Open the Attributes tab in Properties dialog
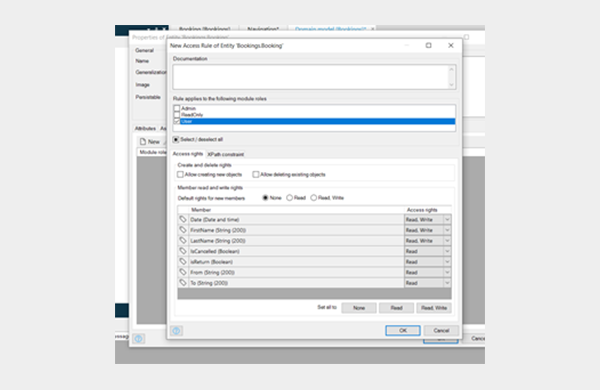 (145, 128)
